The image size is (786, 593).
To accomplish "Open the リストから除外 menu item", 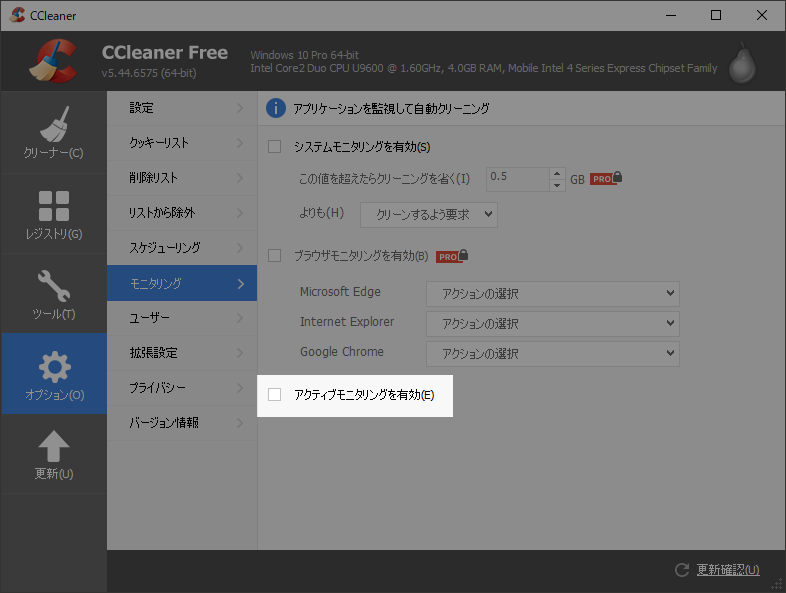I will pyautogui.click(x=182, y=213).
